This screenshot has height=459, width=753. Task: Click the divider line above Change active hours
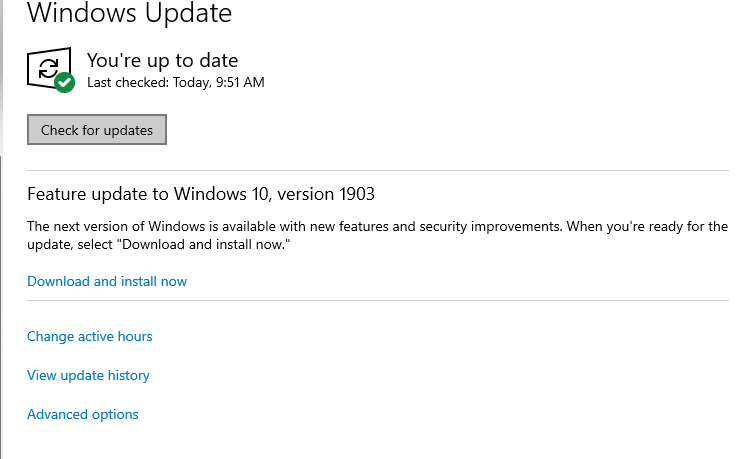coord(377,300)
